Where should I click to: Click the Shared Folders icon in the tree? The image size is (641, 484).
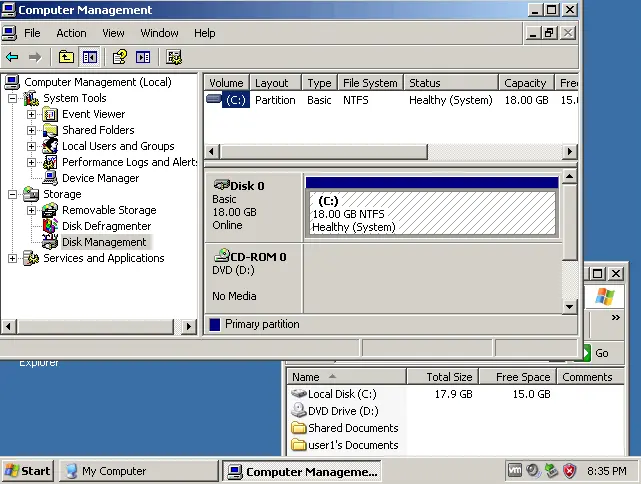[50, 130]
